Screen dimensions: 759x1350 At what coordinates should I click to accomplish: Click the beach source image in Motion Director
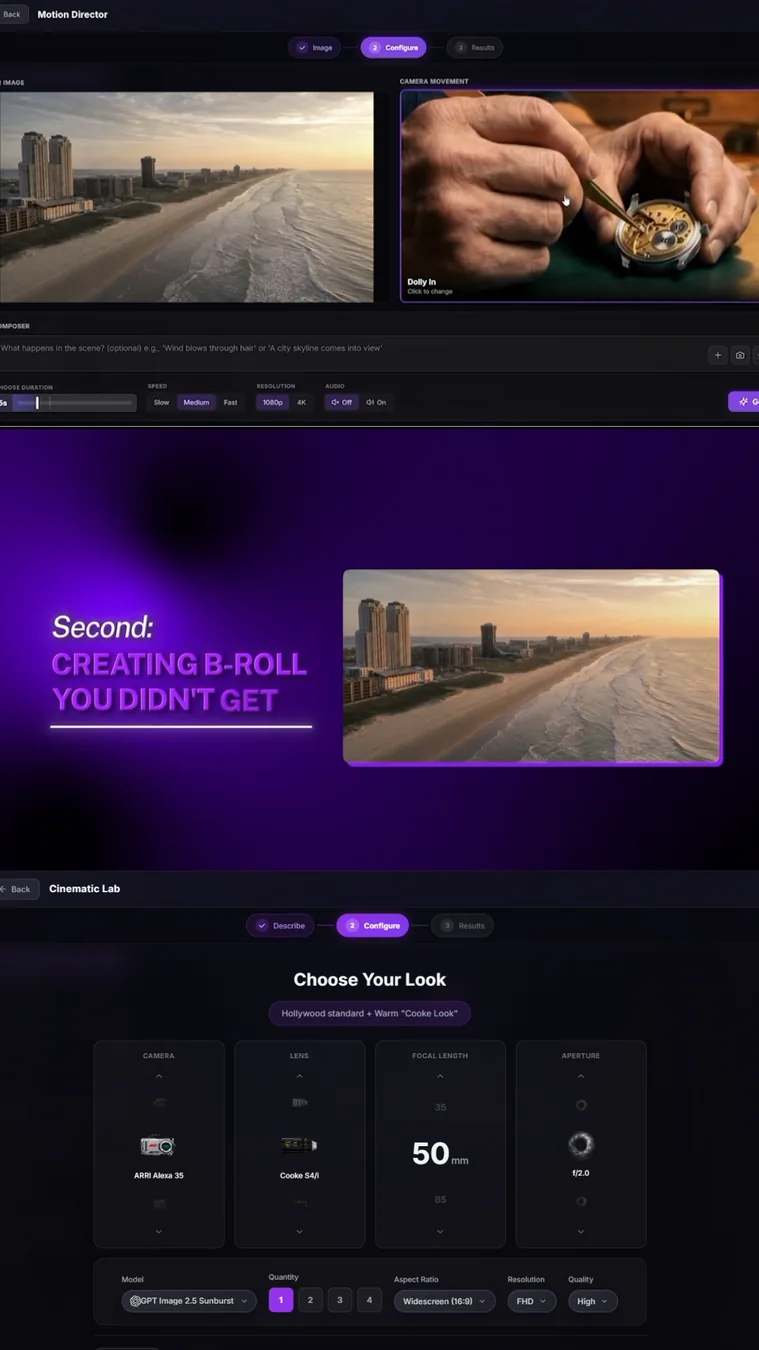pyautogui.click(x=186, y=197)
